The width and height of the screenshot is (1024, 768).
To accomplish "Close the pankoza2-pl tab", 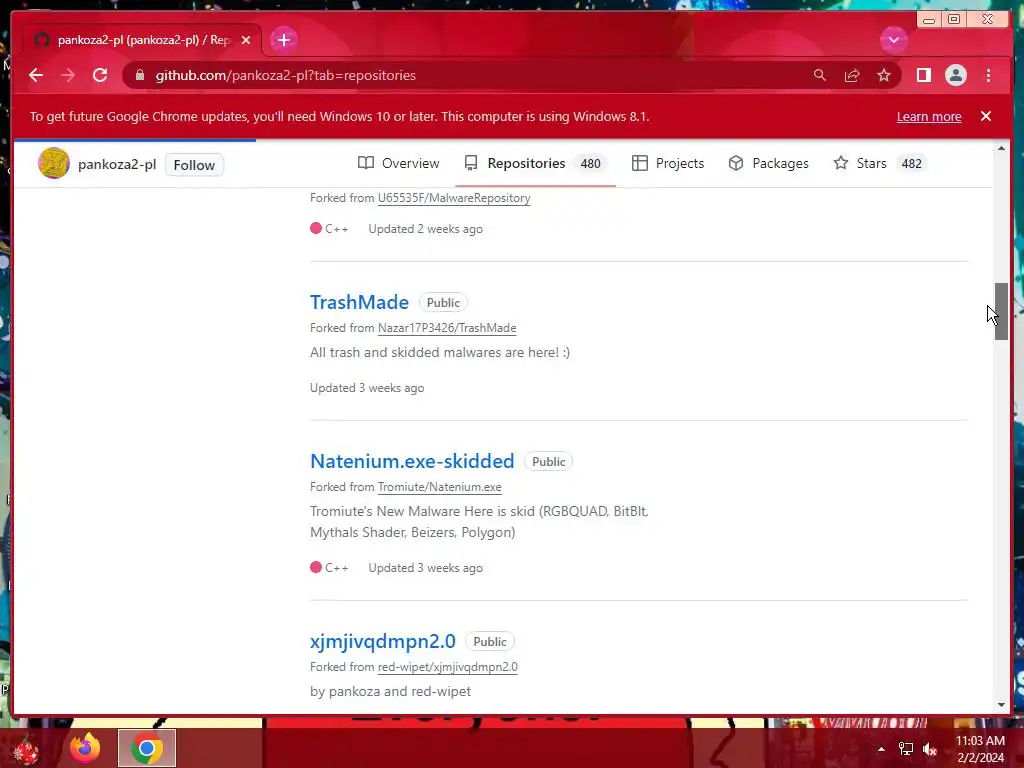I will [246, 40].
